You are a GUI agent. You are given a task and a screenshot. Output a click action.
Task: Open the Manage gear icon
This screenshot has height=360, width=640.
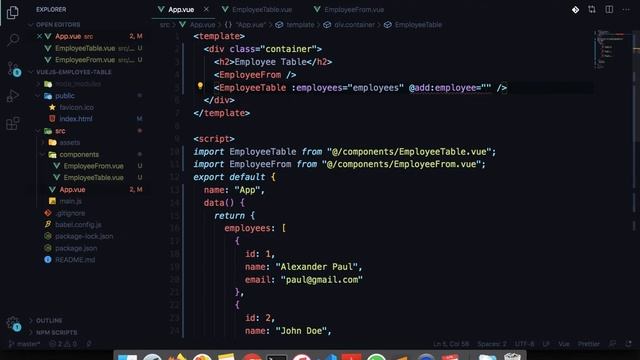13,323
